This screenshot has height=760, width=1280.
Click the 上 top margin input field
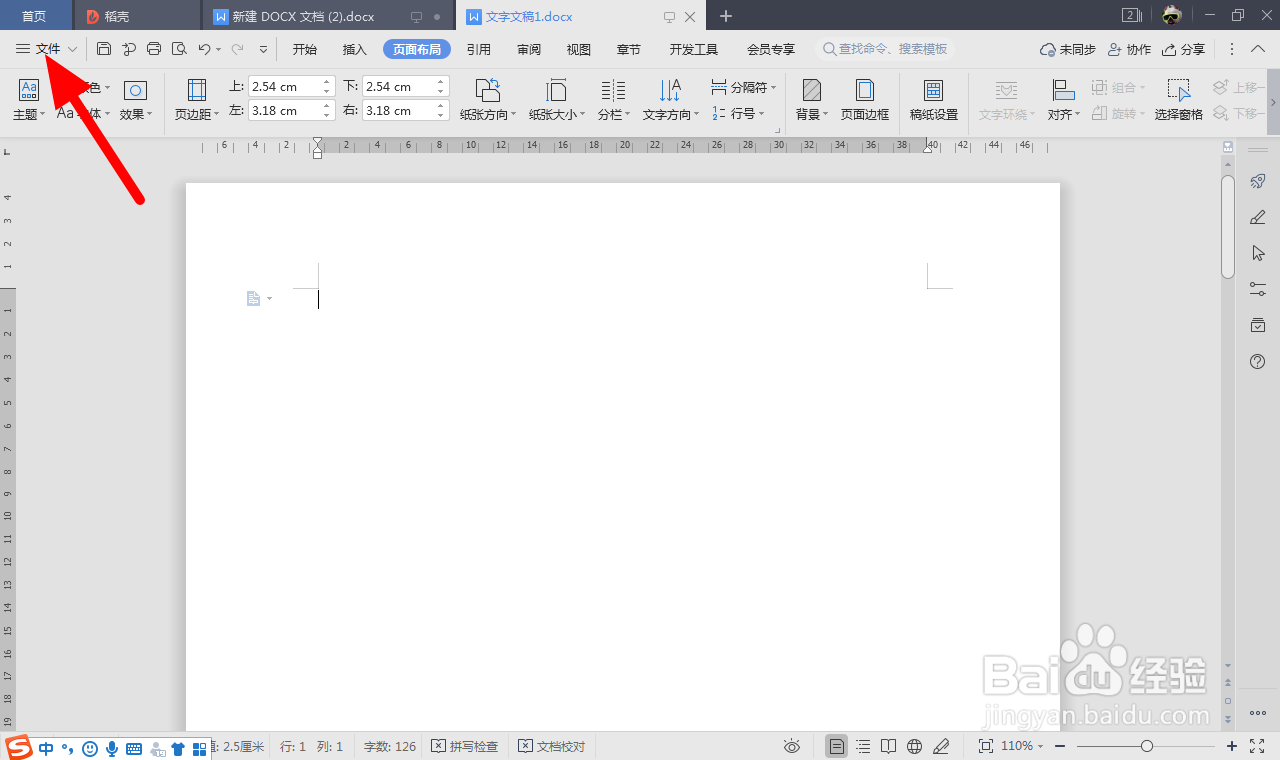(284, 87)
